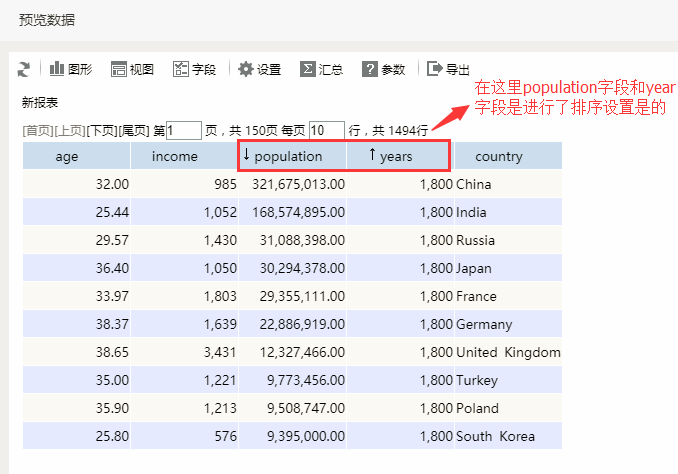Click the 新报表 report title

point(40,102)
